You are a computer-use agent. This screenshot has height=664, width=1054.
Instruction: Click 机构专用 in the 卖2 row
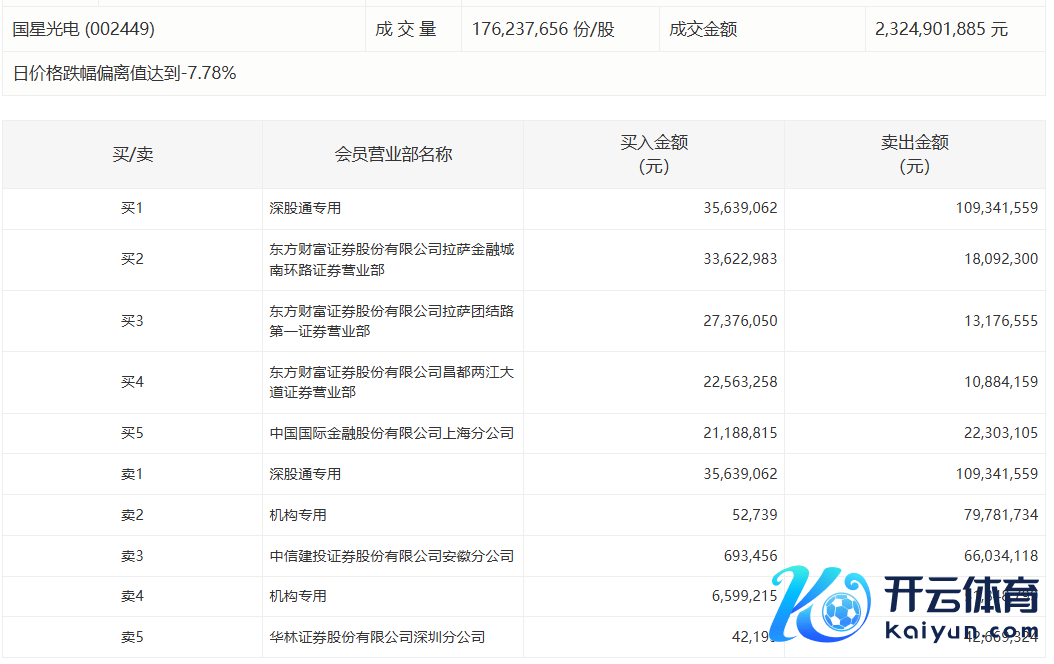(298, 515)
